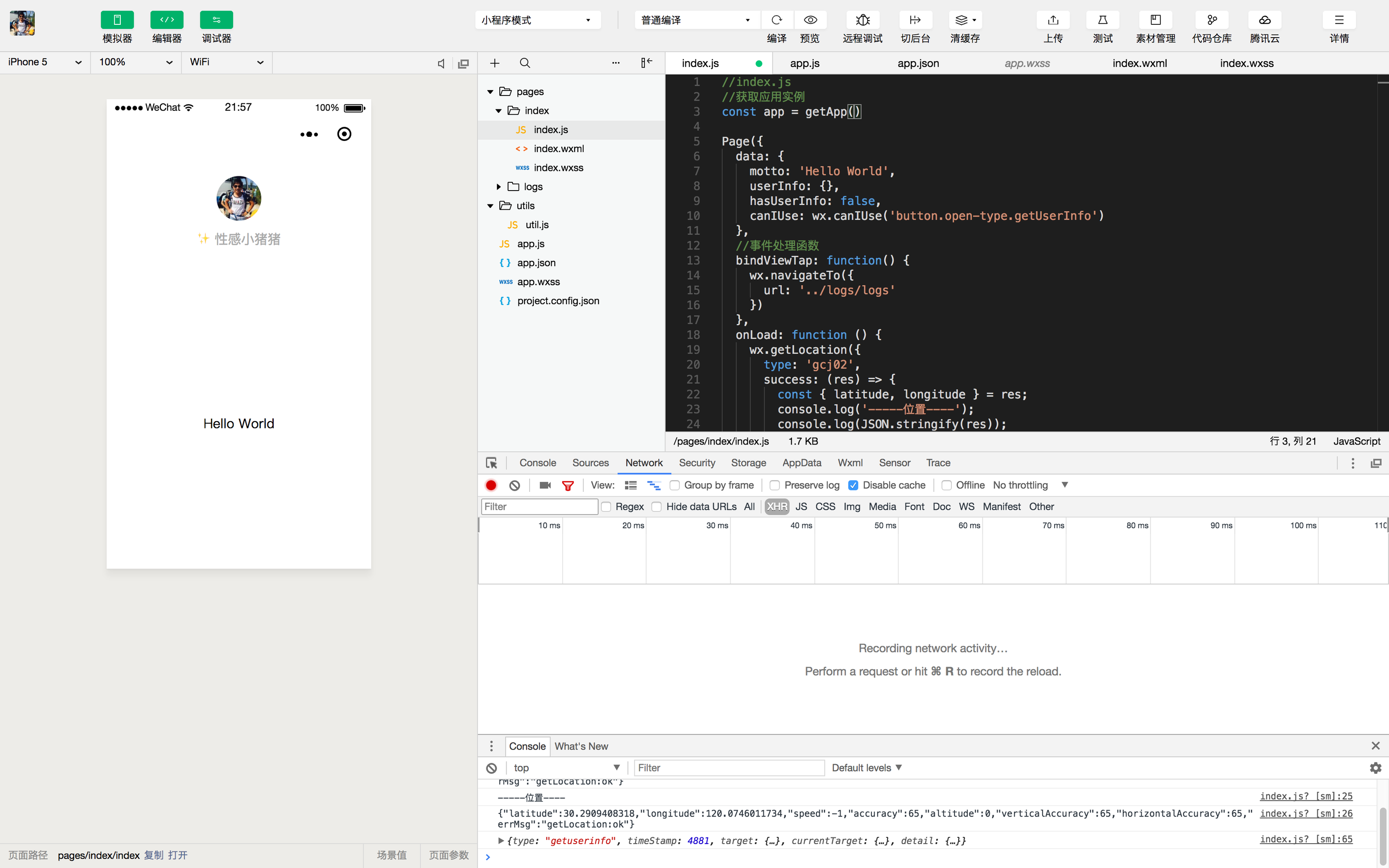
Task: Click the upload icon
Action: click(x=1053, y=20)
